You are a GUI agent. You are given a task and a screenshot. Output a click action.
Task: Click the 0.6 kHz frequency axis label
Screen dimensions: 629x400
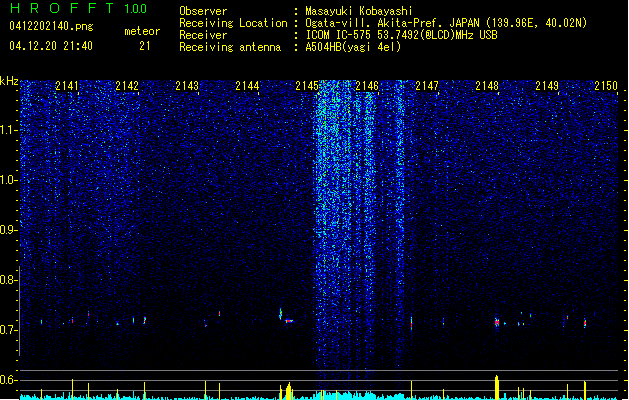8,380
